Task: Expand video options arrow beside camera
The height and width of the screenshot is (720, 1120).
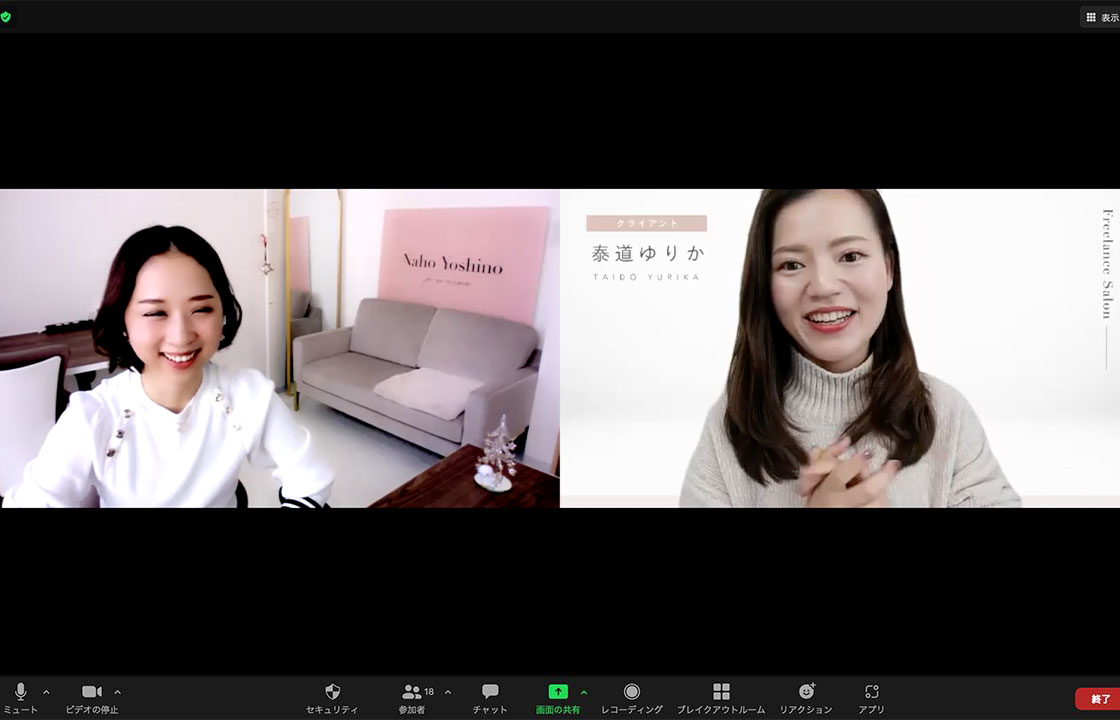Action: point(117,692)
